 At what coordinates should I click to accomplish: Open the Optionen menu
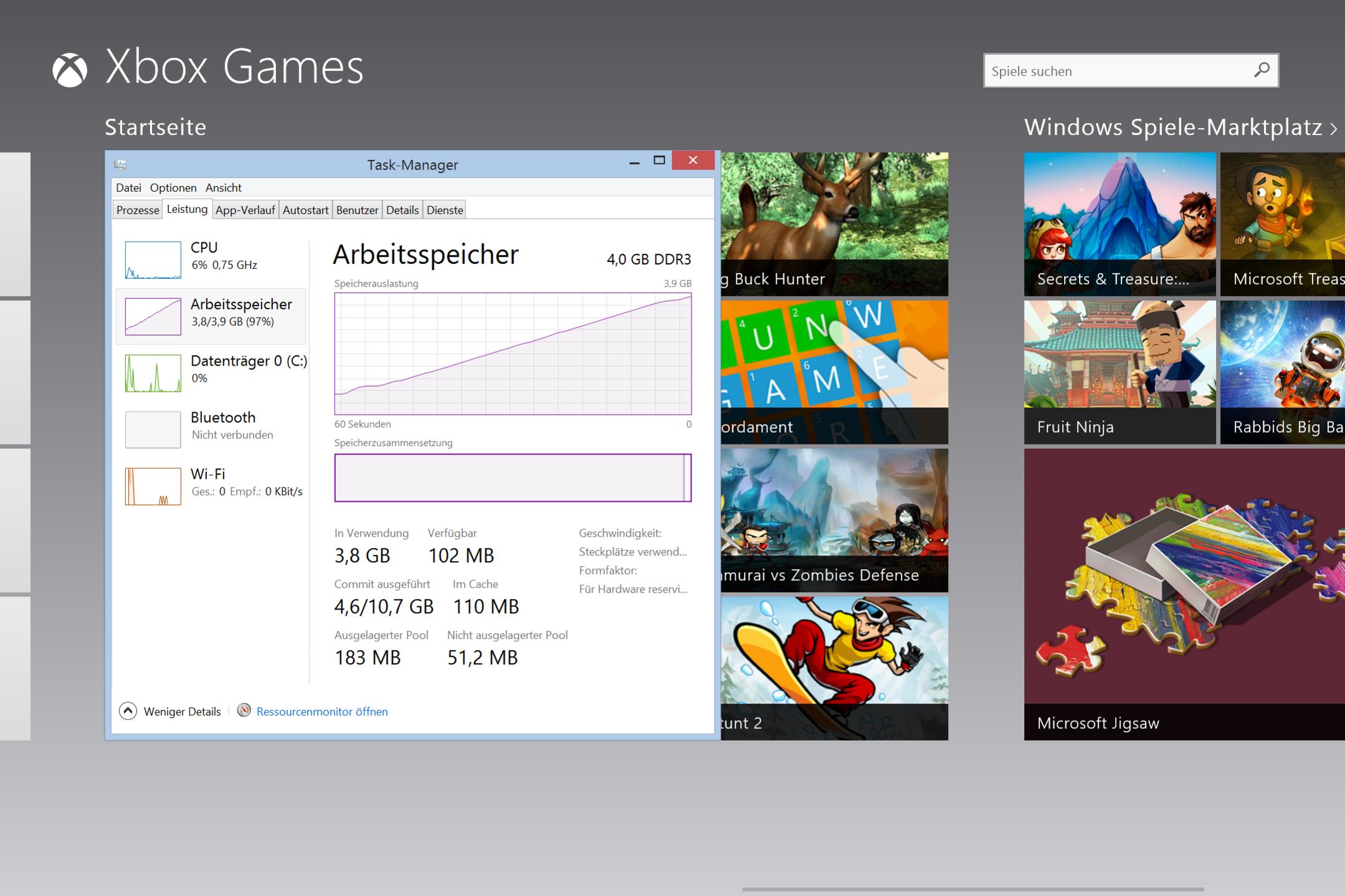click(173, 187)
